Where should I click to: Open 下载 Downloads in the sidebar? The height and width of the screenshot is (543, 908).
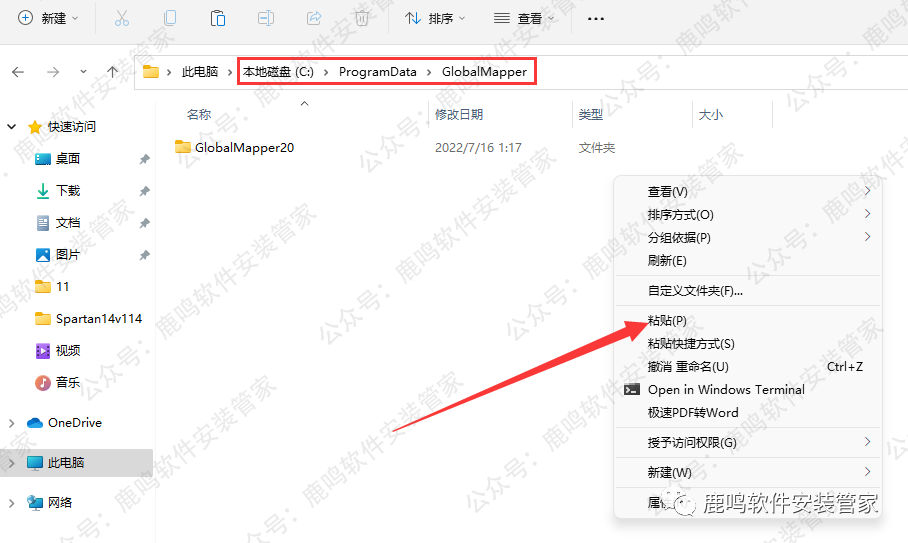click(x=68, y=191)
